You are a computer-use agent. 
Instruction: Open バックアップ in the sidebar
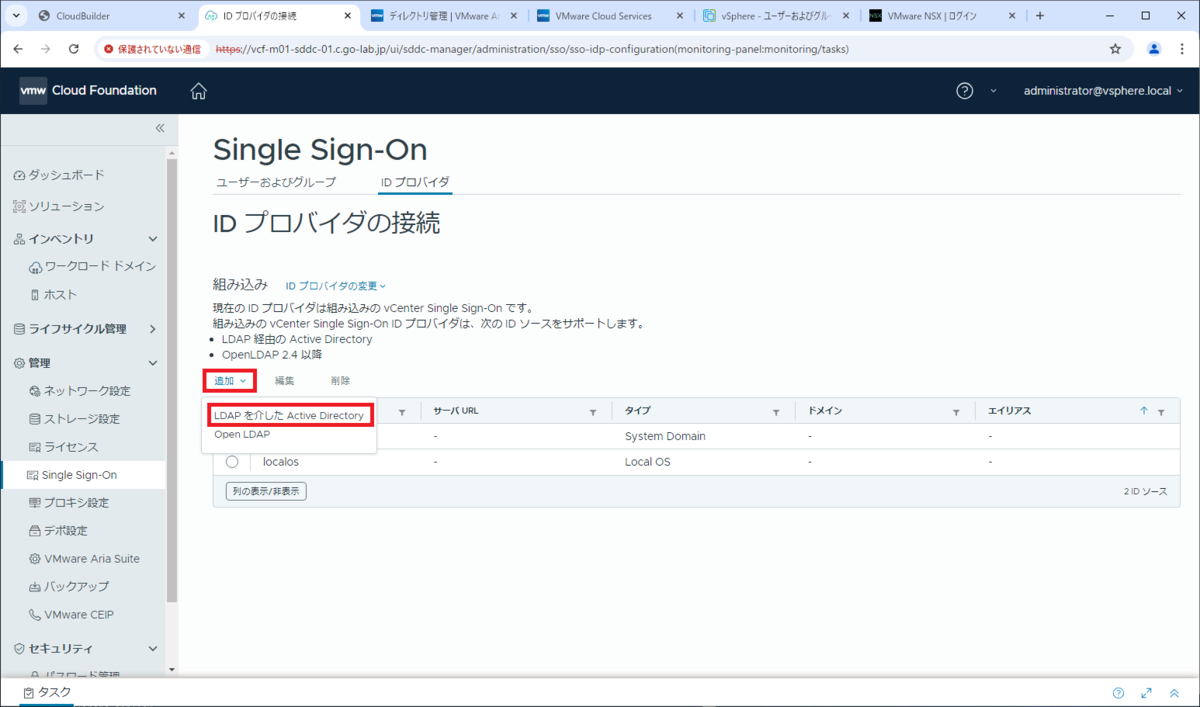[x=69, y=587]
